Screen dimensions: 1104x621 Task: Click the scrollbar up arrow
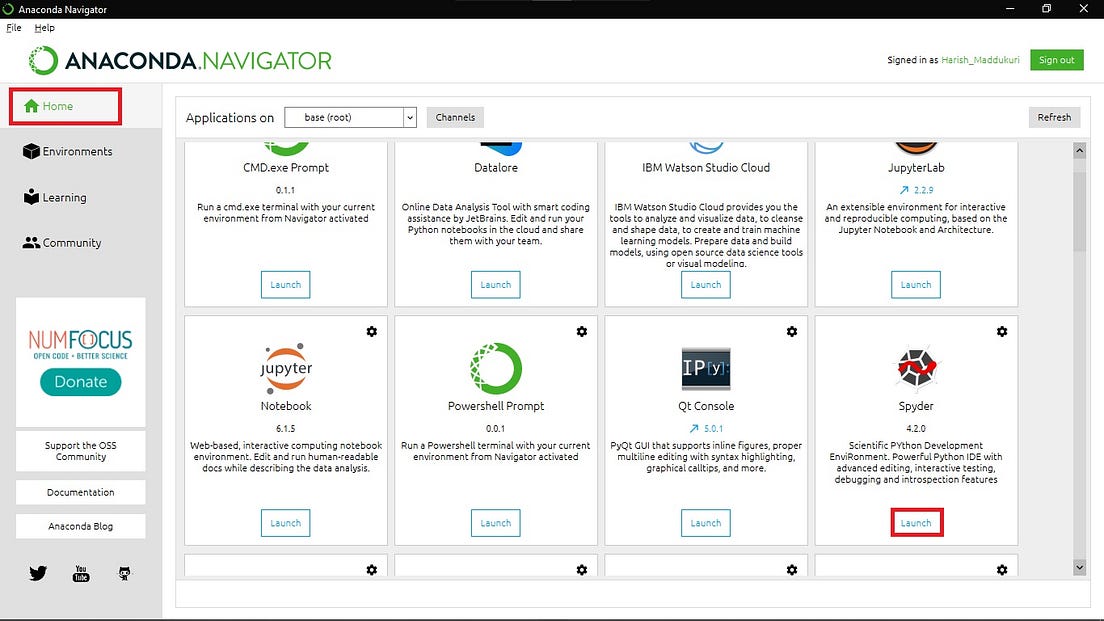pos(1079,150)
